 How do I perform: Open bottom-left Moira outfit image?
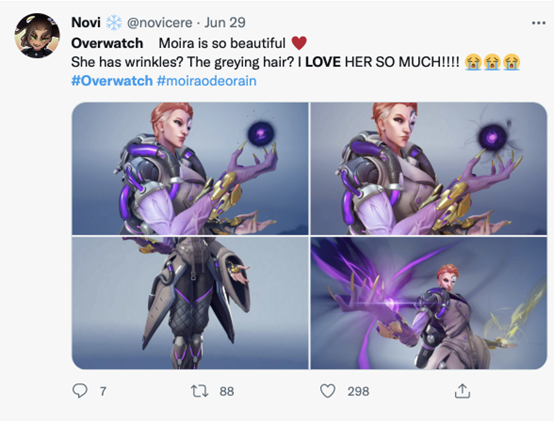(x=190, y=303)
